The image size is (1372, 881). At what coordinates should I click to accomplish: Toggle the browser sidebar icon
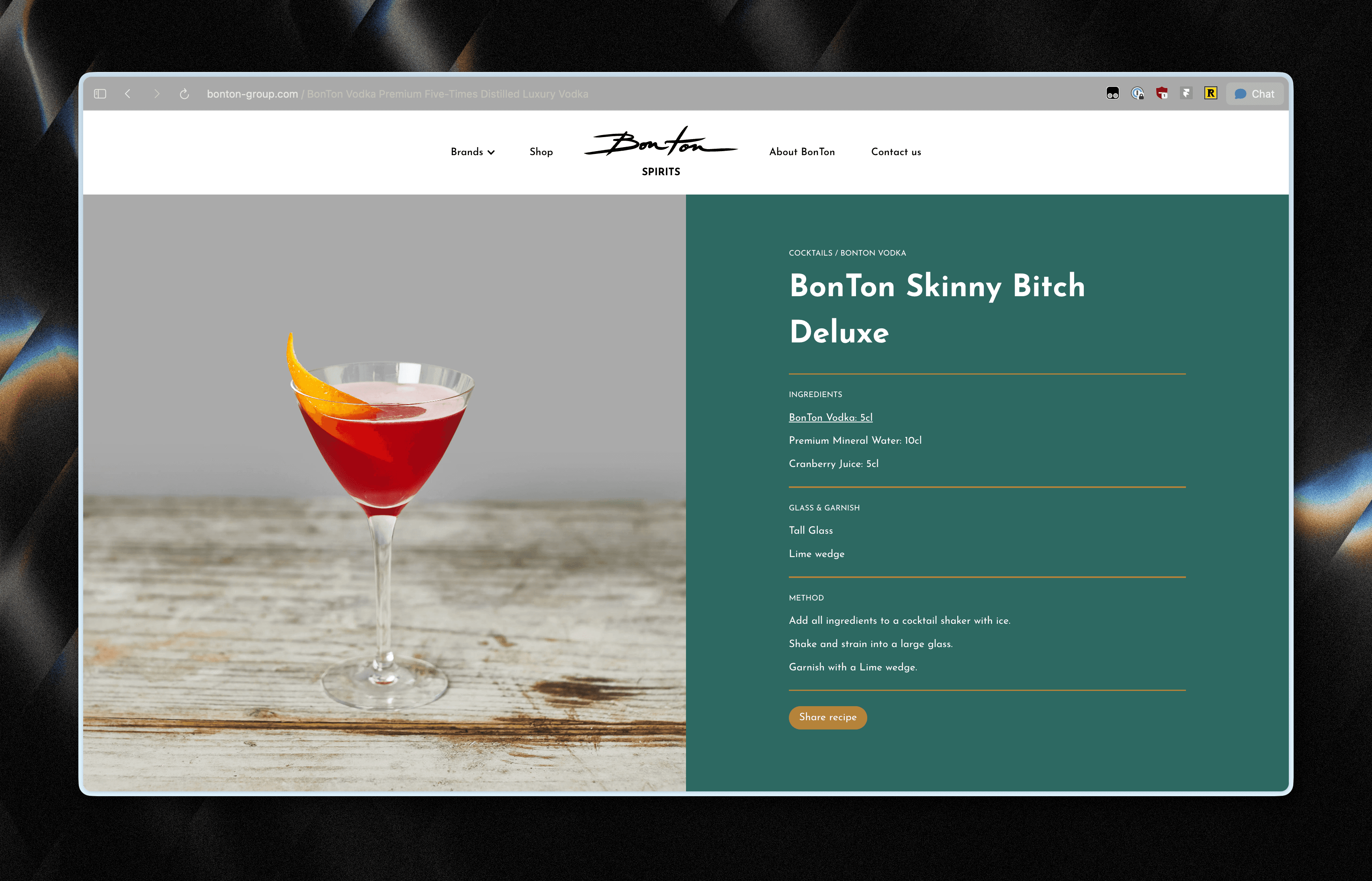[x=100, y=94]
